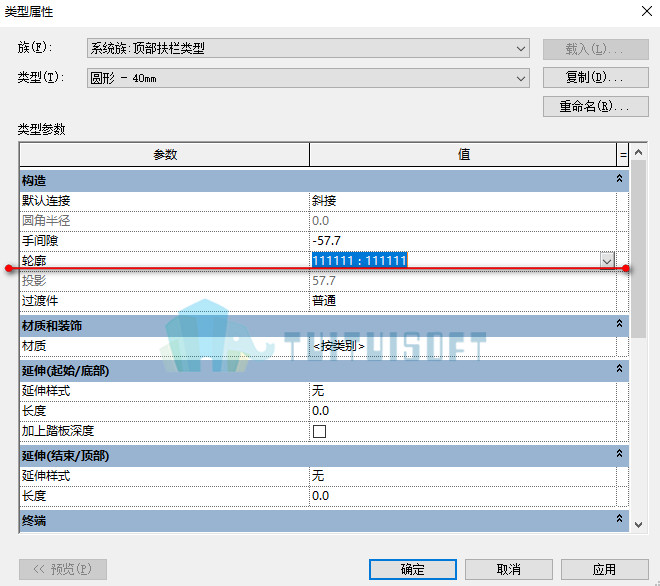Click the 过渡件 parameter label

(40, 301)
